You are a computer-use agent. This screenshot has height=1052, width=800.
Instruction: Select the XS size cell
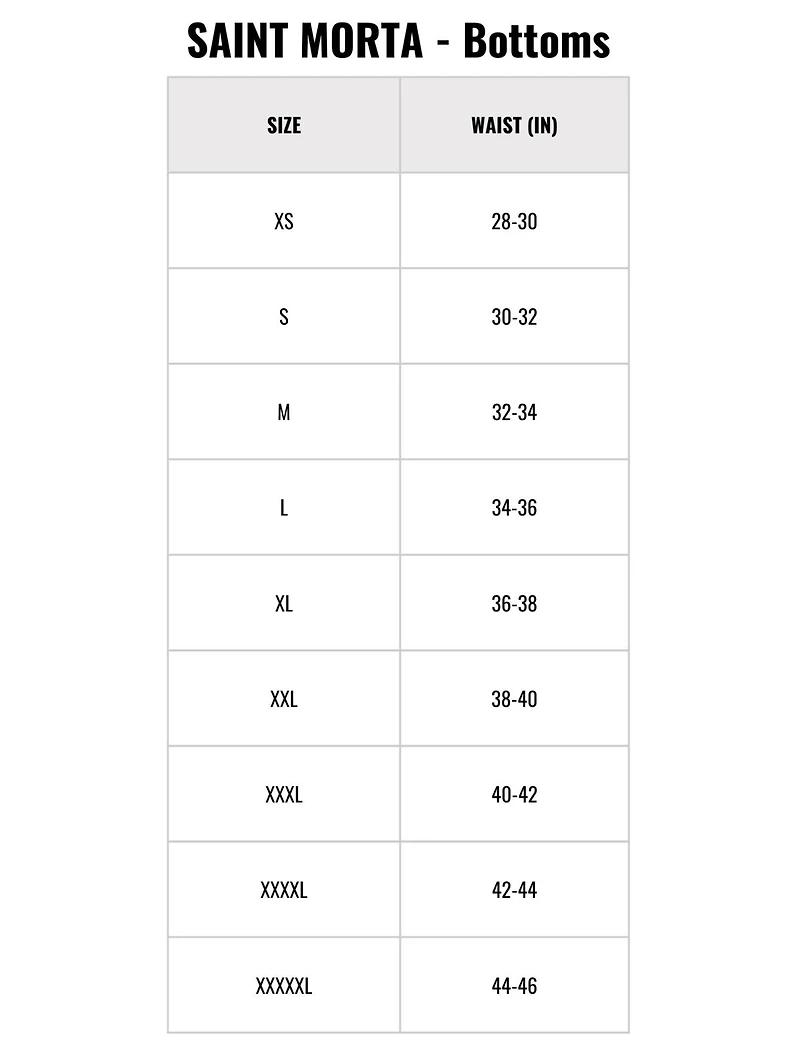point(284,221)
